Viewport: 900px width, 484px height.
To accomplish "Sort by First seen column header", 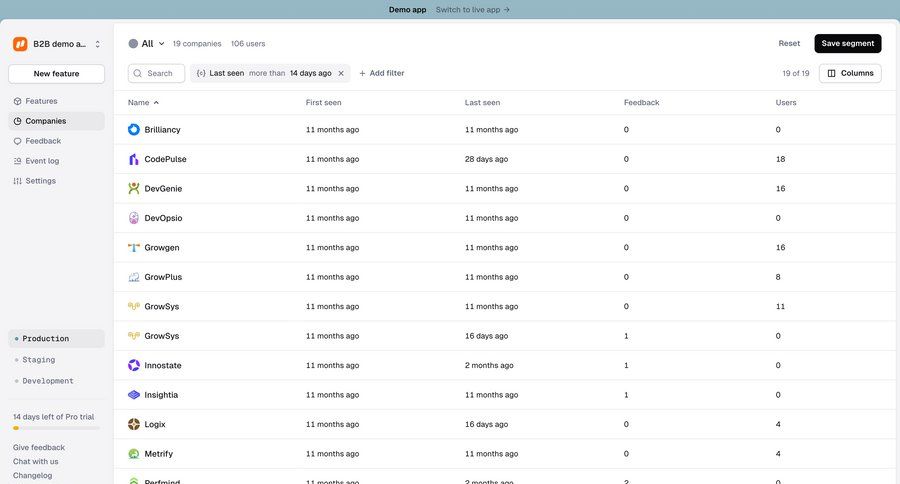I will coord(324,103).
